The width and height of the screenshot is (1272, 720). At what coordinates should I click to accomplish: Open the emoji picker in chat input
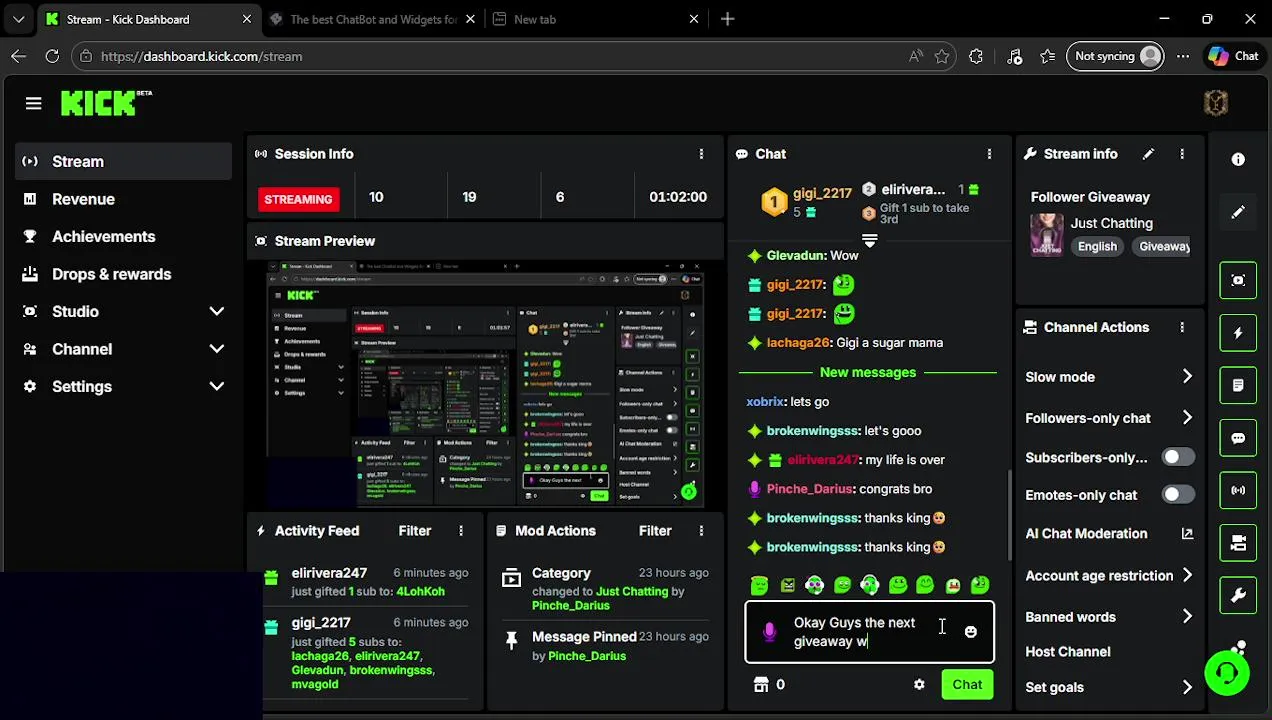point(970,632)
